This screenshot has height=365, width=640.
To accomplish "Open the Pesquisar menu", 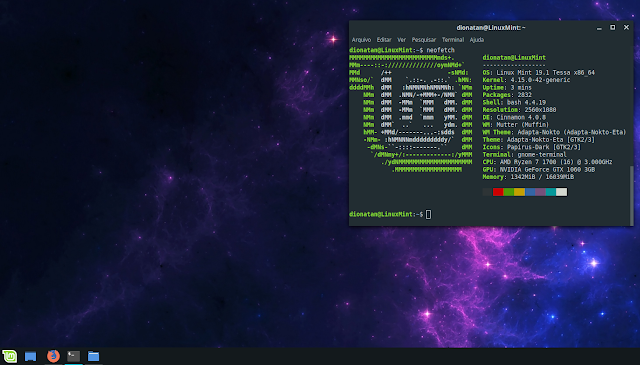I will pos(424,40).
